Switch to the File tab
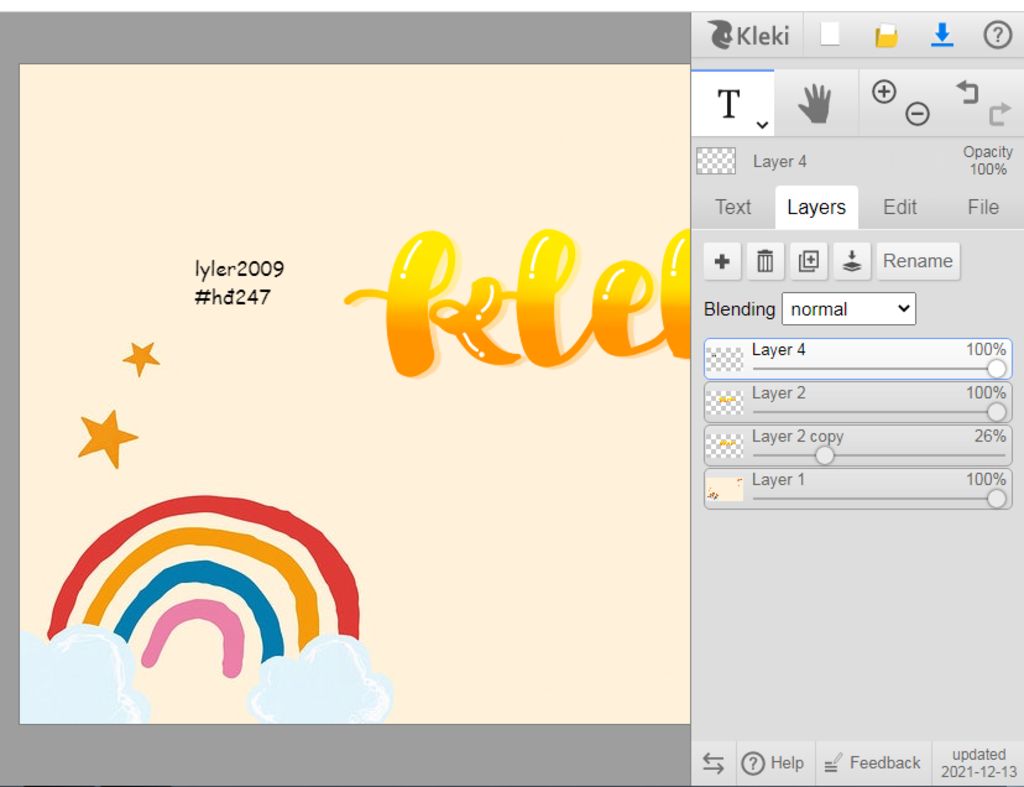The image size is (1024, 787). point(983,207)
